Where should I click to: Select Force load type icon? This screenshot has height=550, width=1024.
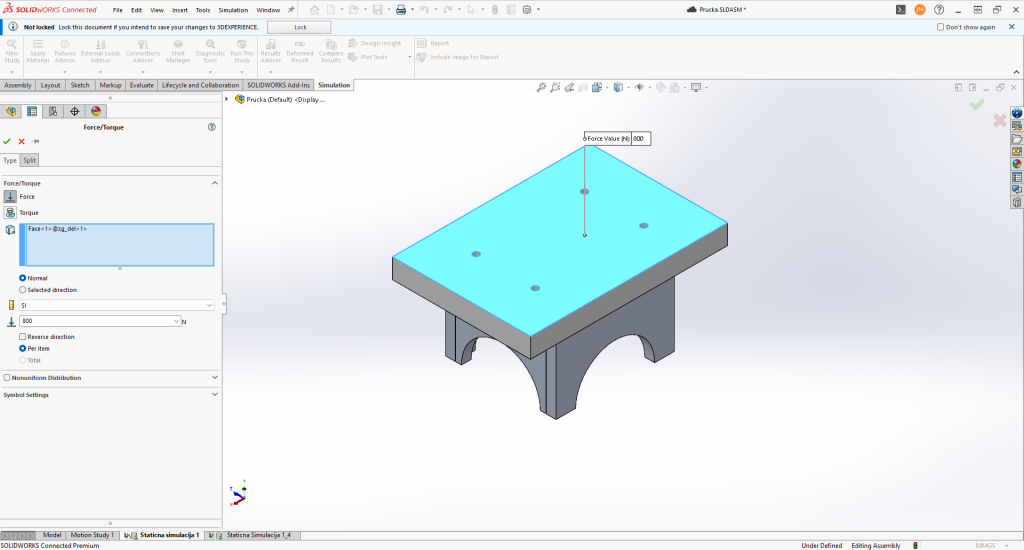(10, 197)
